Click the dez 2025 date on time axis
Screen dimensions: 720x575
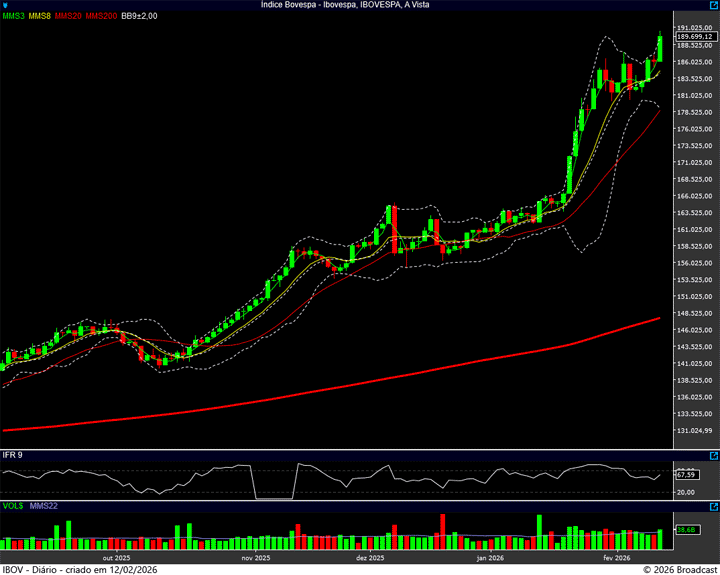(371, 558)
